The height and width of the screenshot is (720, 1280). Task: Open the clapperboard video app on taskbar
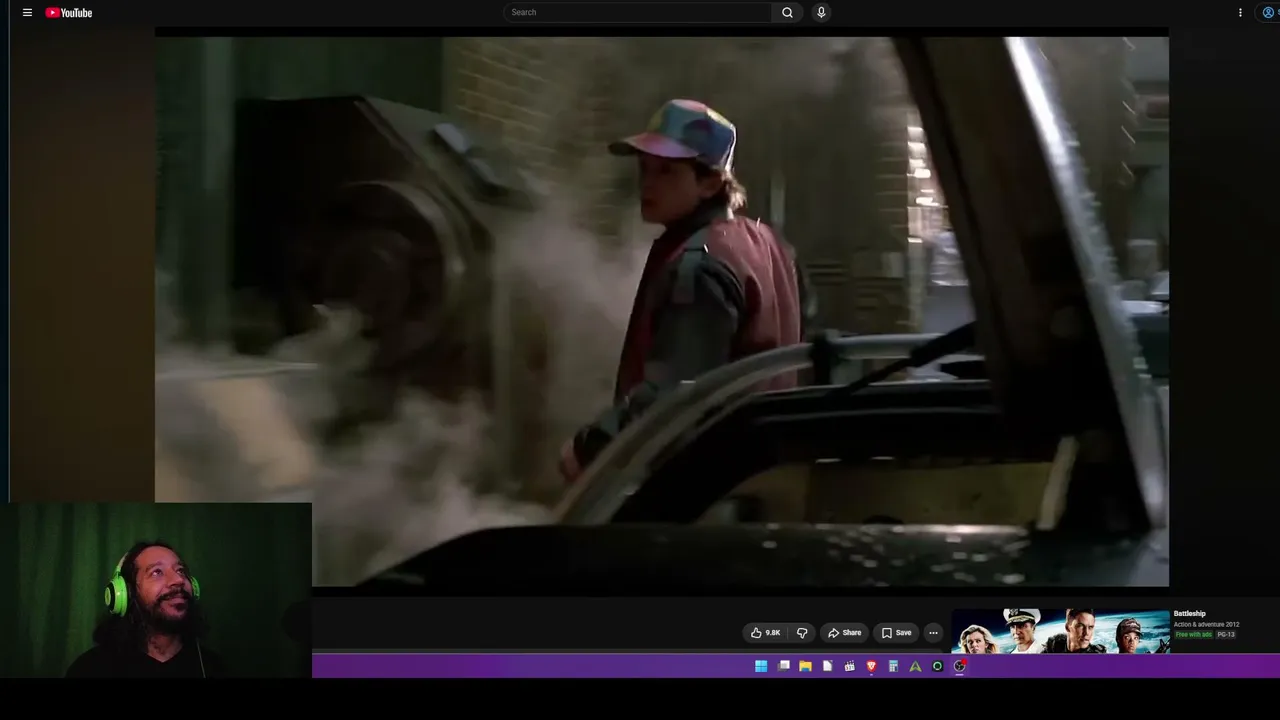click(849, 666)
